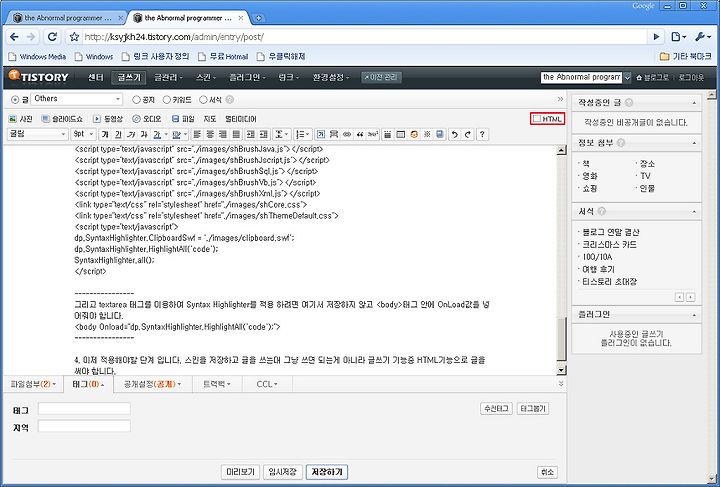Open the font color dropdown arrow

click(166, 134)
